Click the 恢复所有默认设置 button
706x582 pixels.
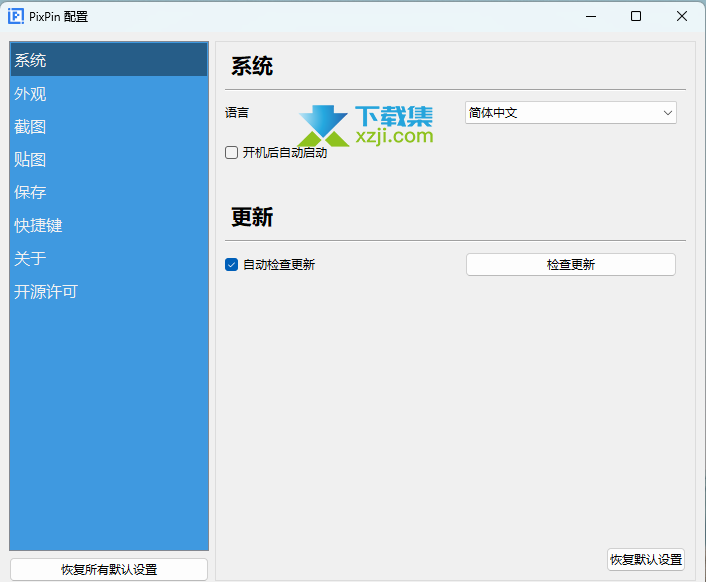point(109,569)
